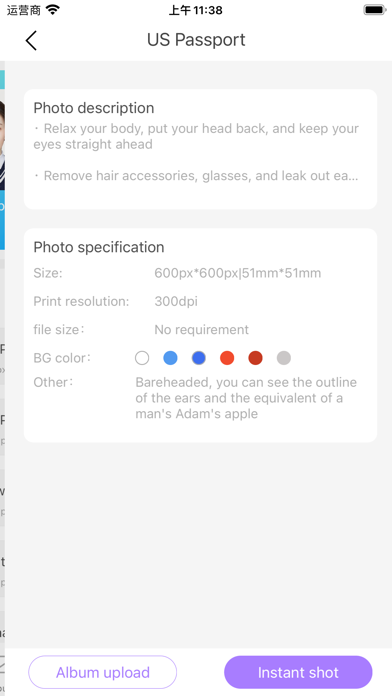Select the bright red background color
Screen dimensions: 392x696
227,358
